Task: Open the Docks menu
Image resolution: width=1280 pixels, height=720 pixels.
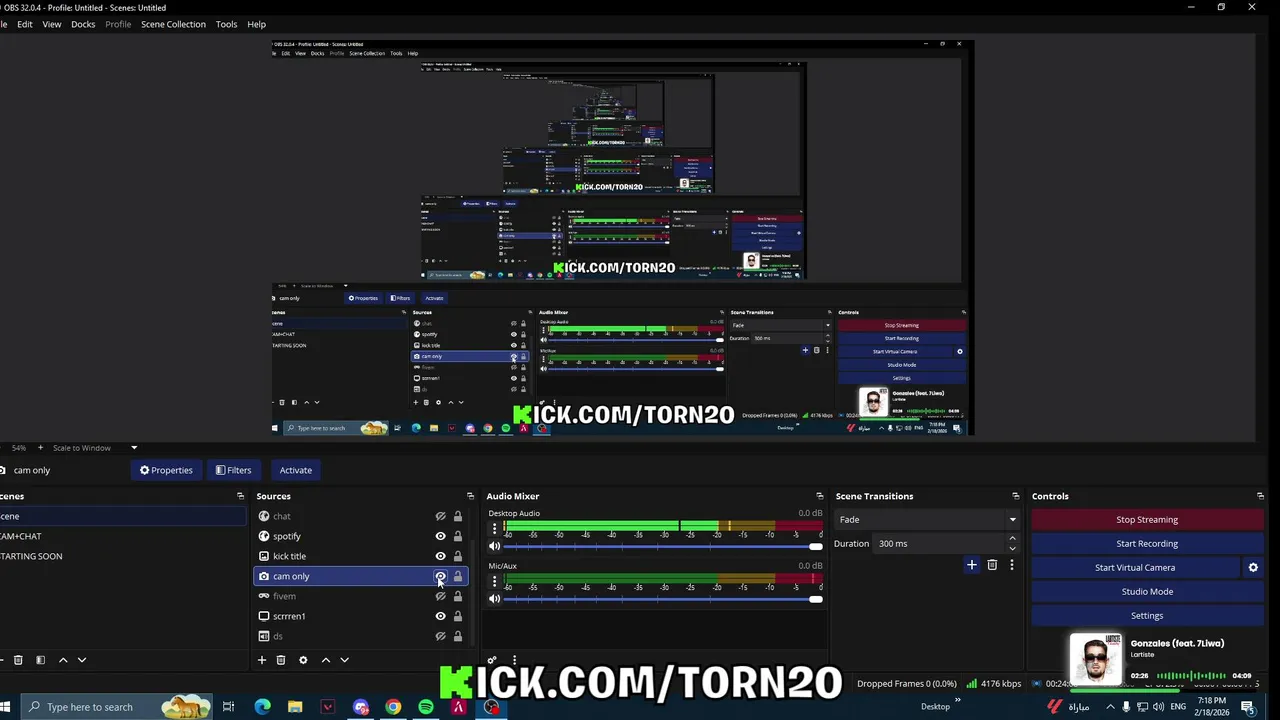Action: [x=83, y=24]
